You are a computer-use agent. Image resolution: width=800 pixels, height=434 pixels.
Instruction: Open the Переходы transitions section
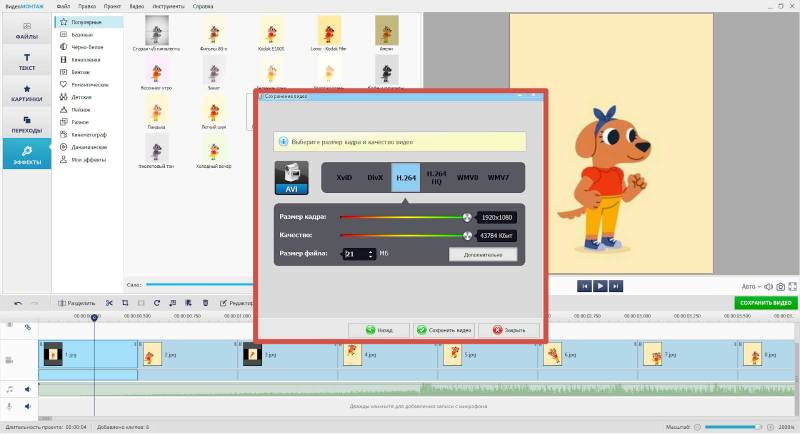27,124
